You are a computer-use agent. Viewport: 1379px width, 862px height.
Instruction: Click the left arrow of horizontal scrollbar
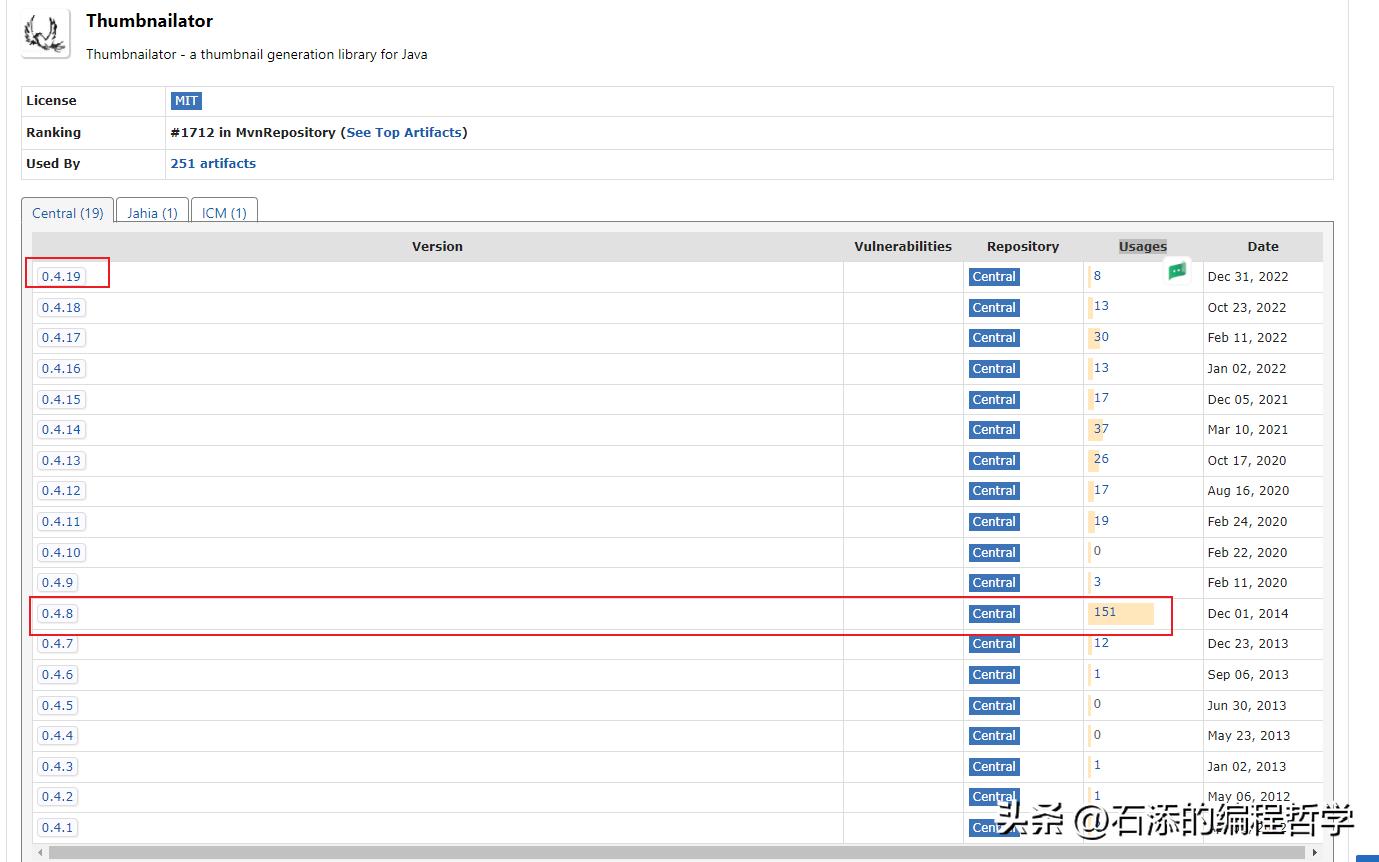[x=40, y=853]
